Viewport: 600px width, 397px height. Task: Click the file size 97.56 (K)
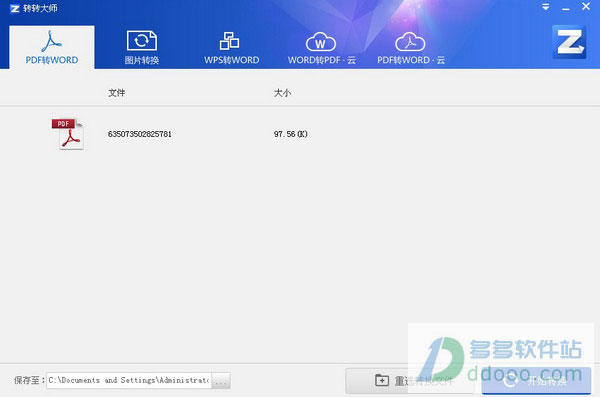coord(291,134)
